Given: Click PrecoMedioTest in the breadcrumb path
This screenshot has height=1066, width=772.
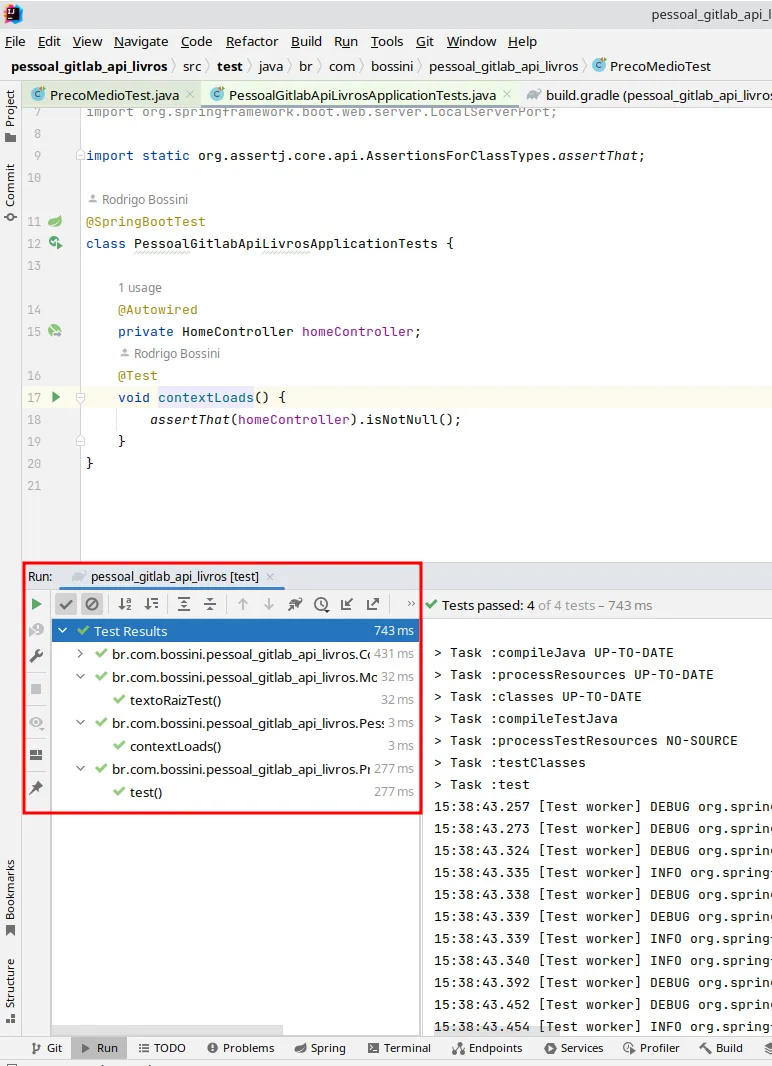Looking at the screenshot, I should 652,66.
